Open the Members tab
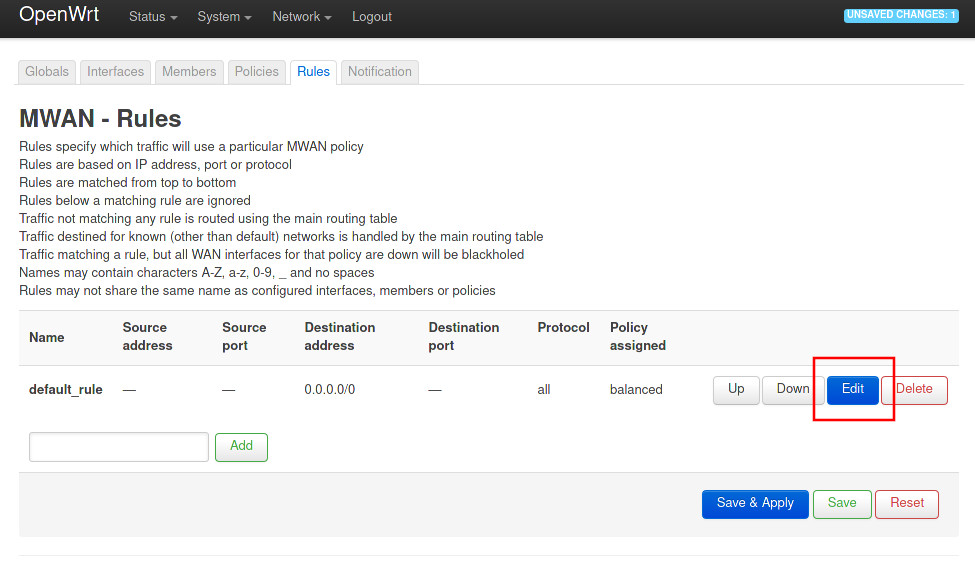 click(x=189, y=72)
